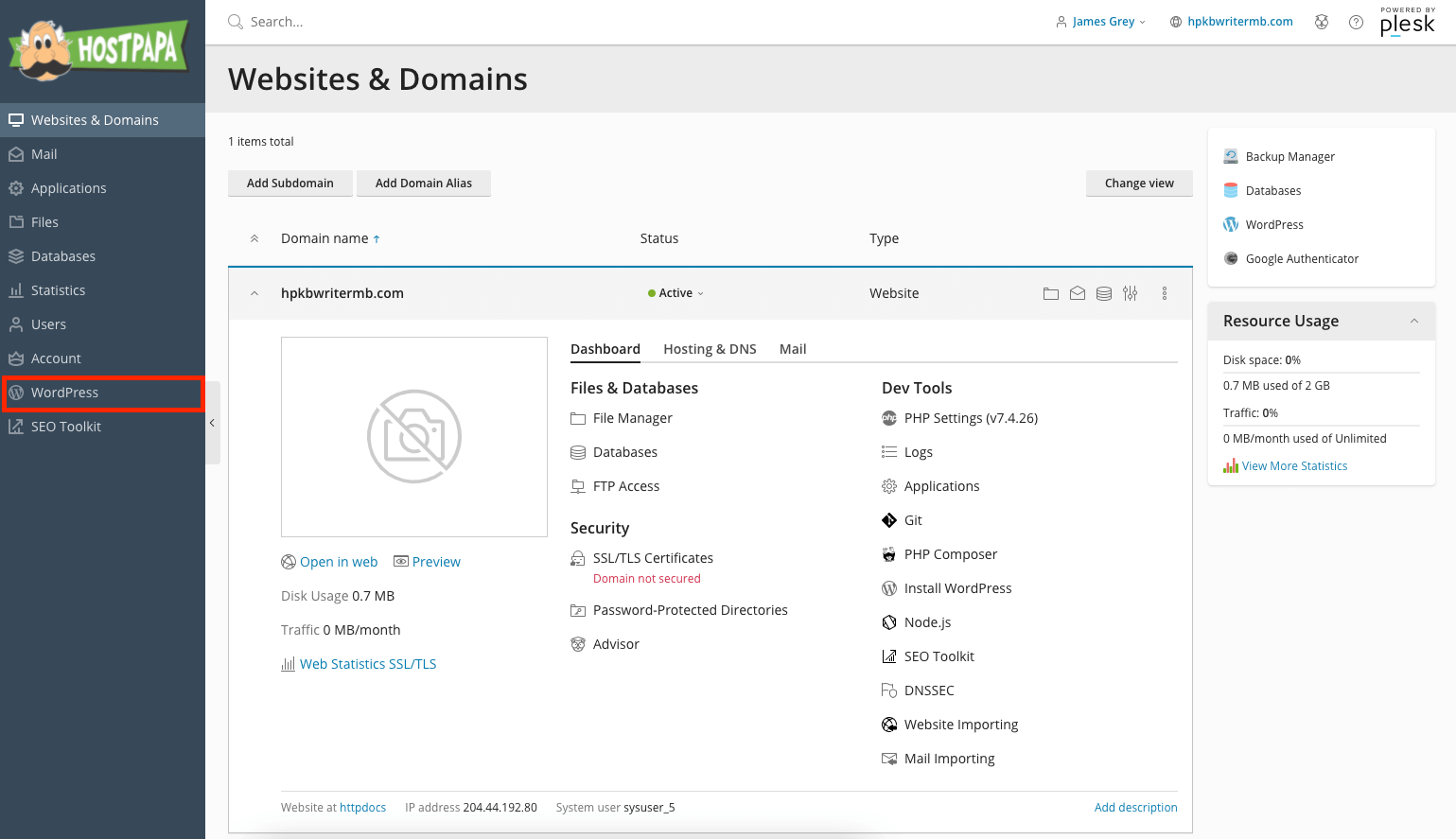This screenshot has height=839, width=1456.
Task: Open SEO Toolkit from the sidebar
Action: point(66,427)
